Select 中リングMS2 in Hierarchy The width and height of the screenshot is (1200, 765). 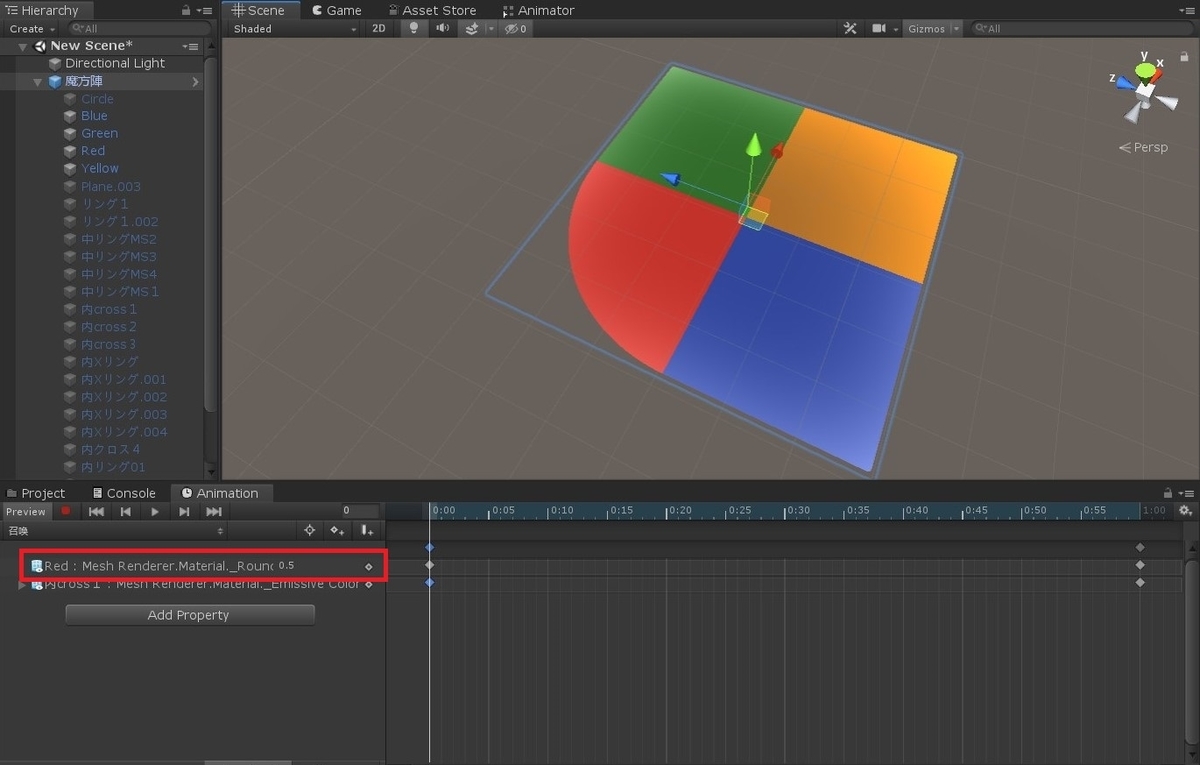(x=119, y=239)
